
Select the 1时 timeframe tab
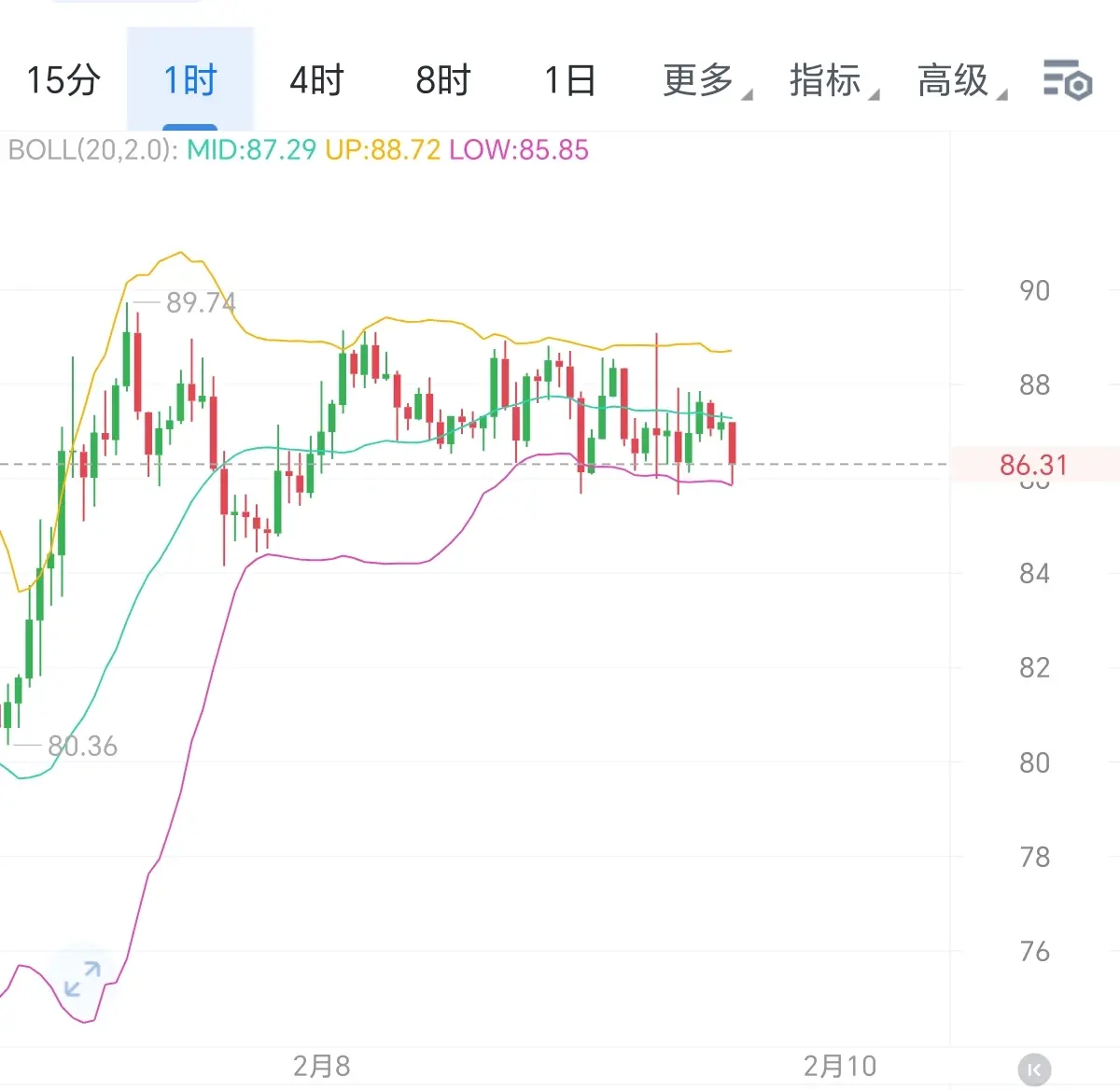tap(190, 80)
